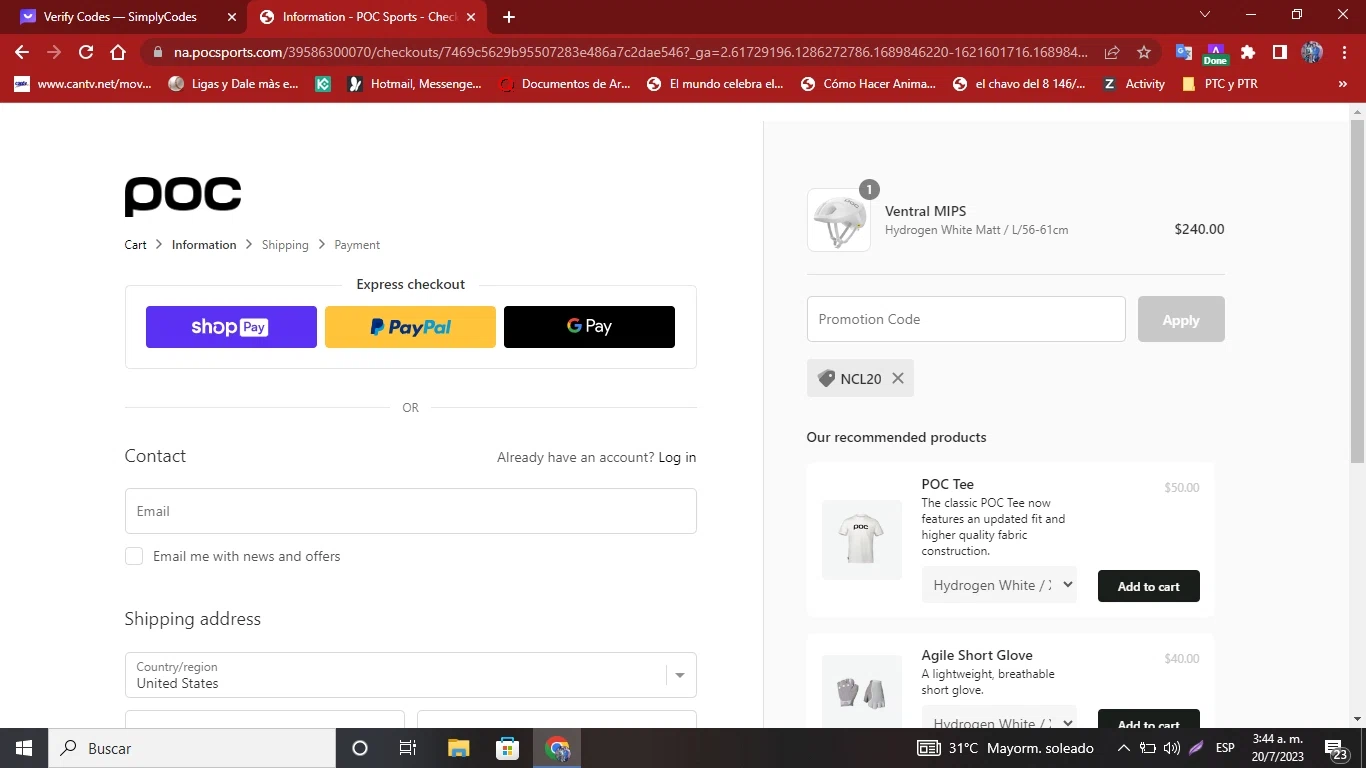The width and height of the screenshot is (1366, 768).
Task: Click the Chrome taskbar icon
Action: (x=557, y=748)
